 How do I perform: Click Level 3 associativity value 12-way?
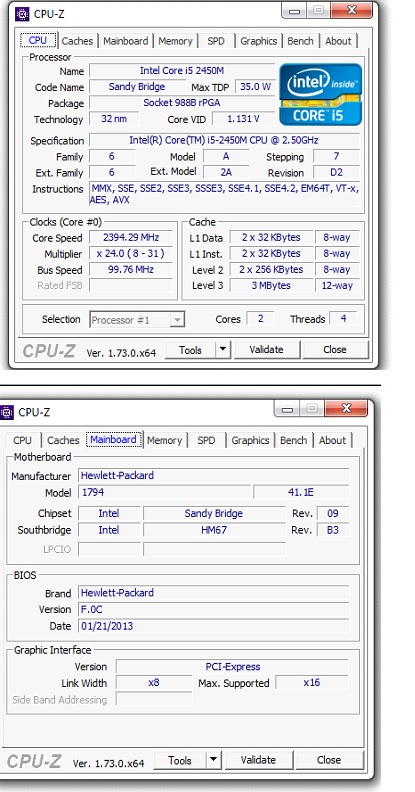point(337,285)
